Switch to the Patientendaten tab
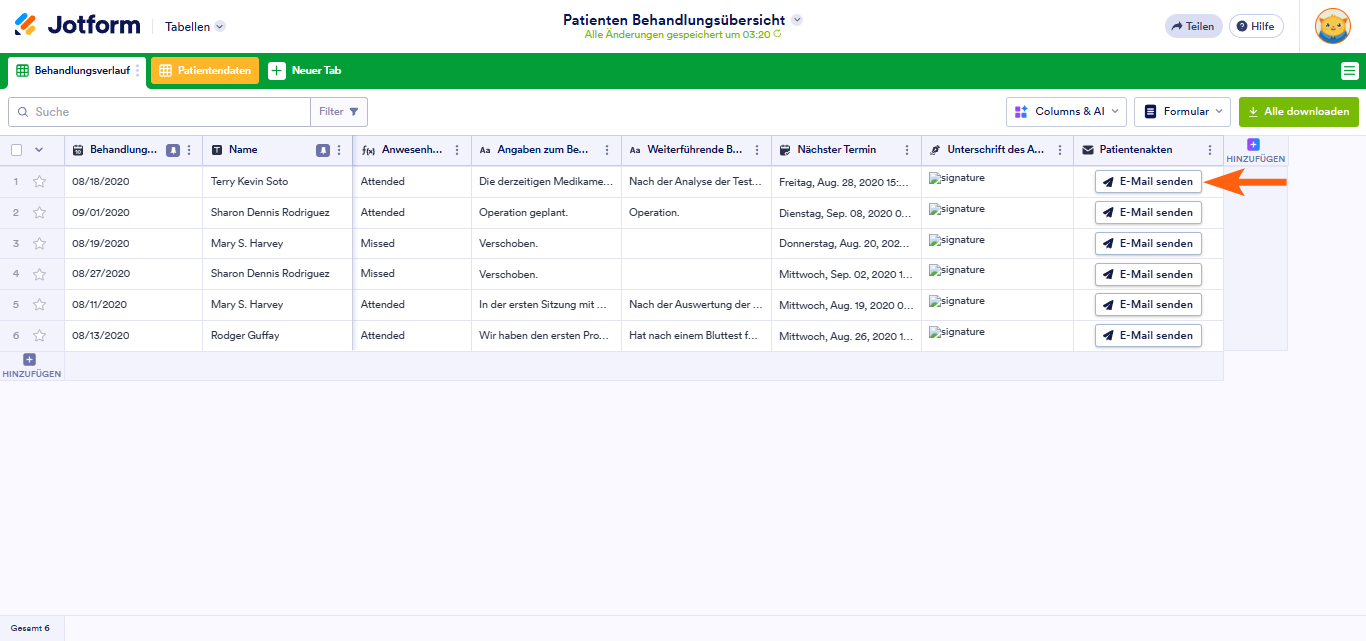This screenshot has height=641, width=1366. (204, 70)
